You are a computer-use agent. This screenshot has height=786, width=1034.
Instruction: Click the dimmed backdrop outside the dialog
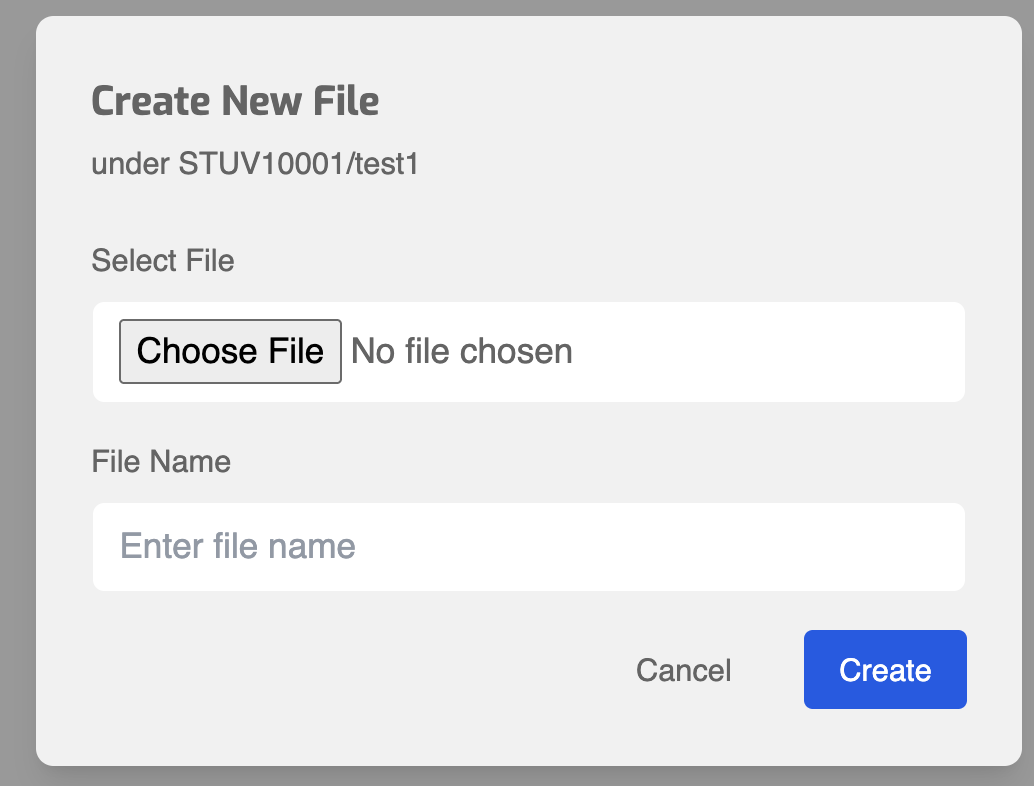point(17,400)
